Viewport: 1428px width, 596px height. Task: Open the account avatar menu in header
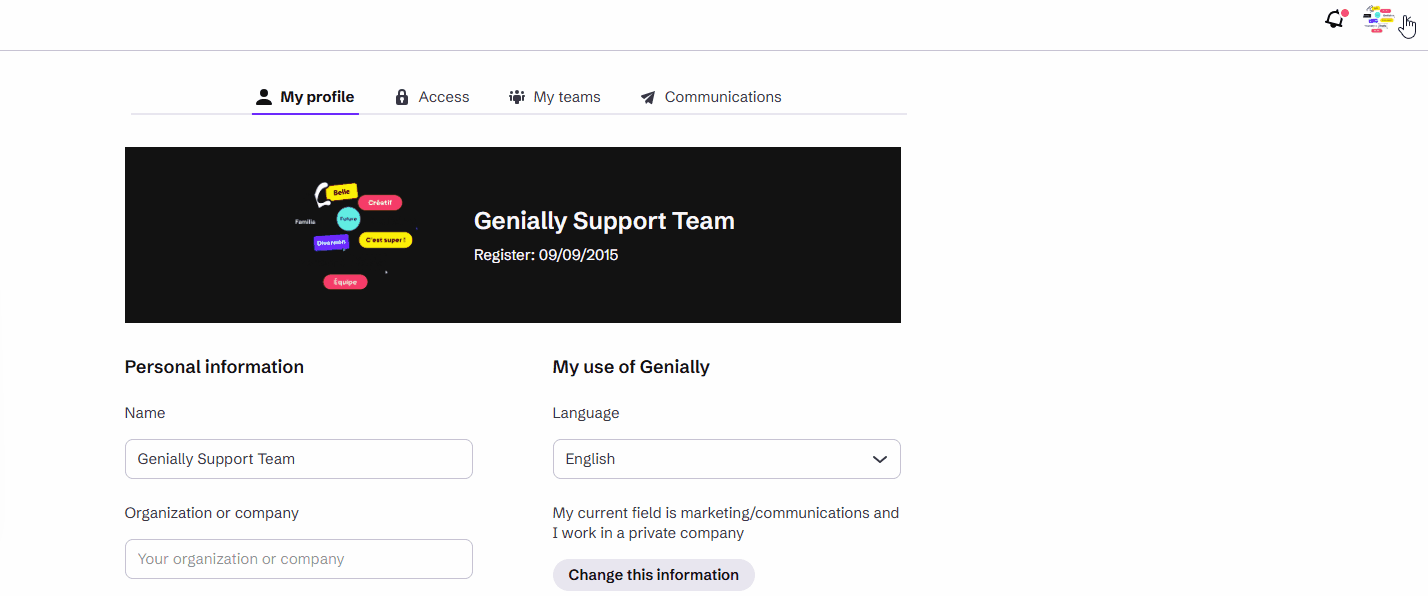coord(1378,19)
